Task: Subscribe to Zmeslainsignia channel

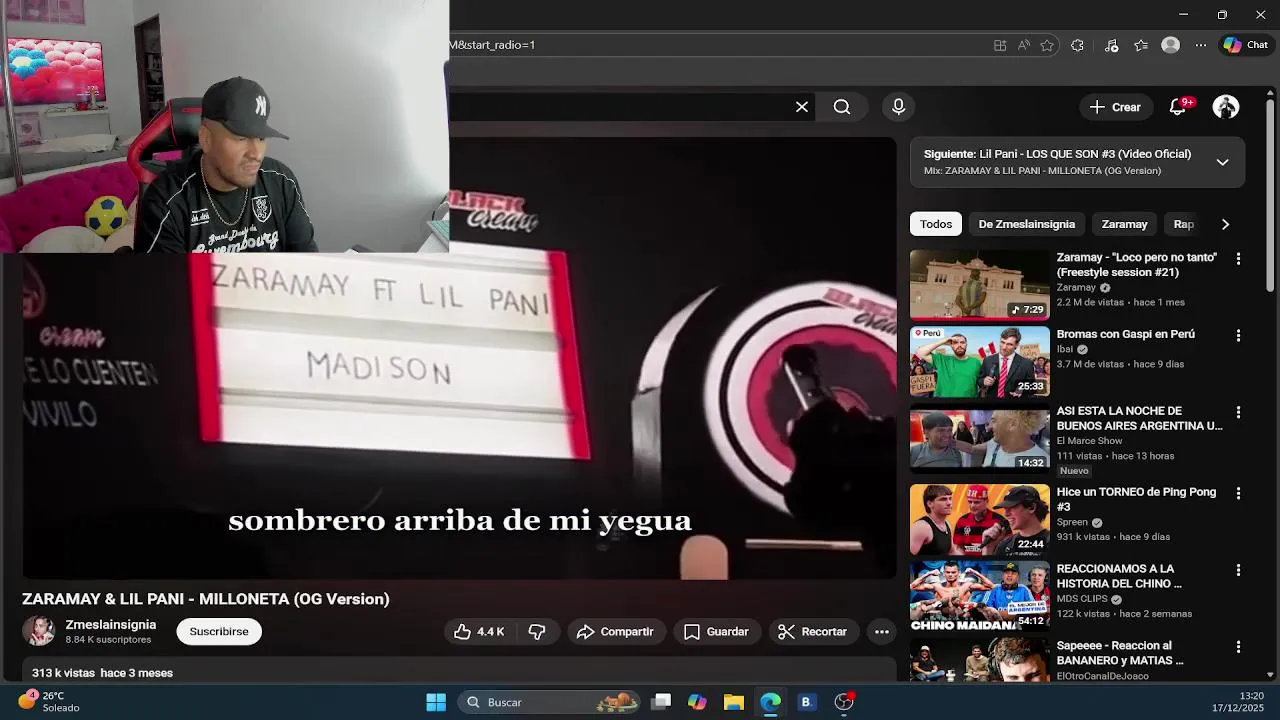Action: [x=219, y=632]
